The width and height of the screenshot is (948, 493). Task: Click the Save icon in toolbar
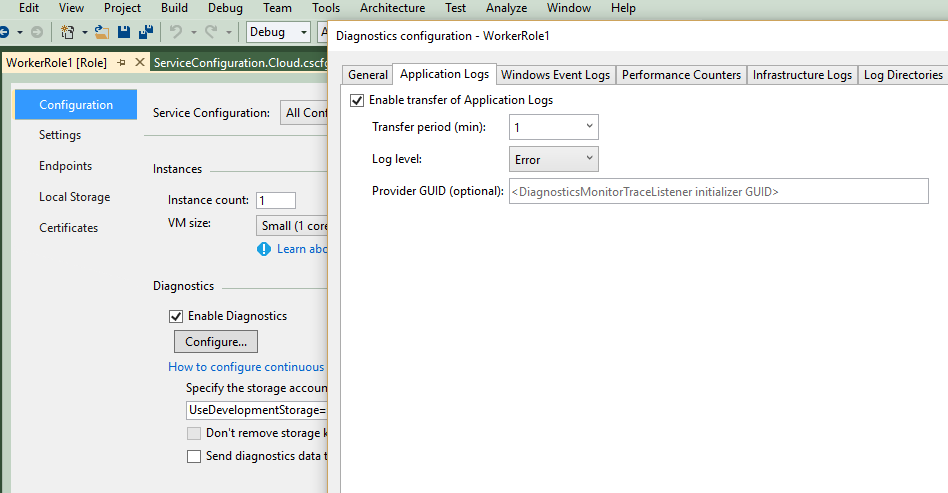click(x=125, y=32)
